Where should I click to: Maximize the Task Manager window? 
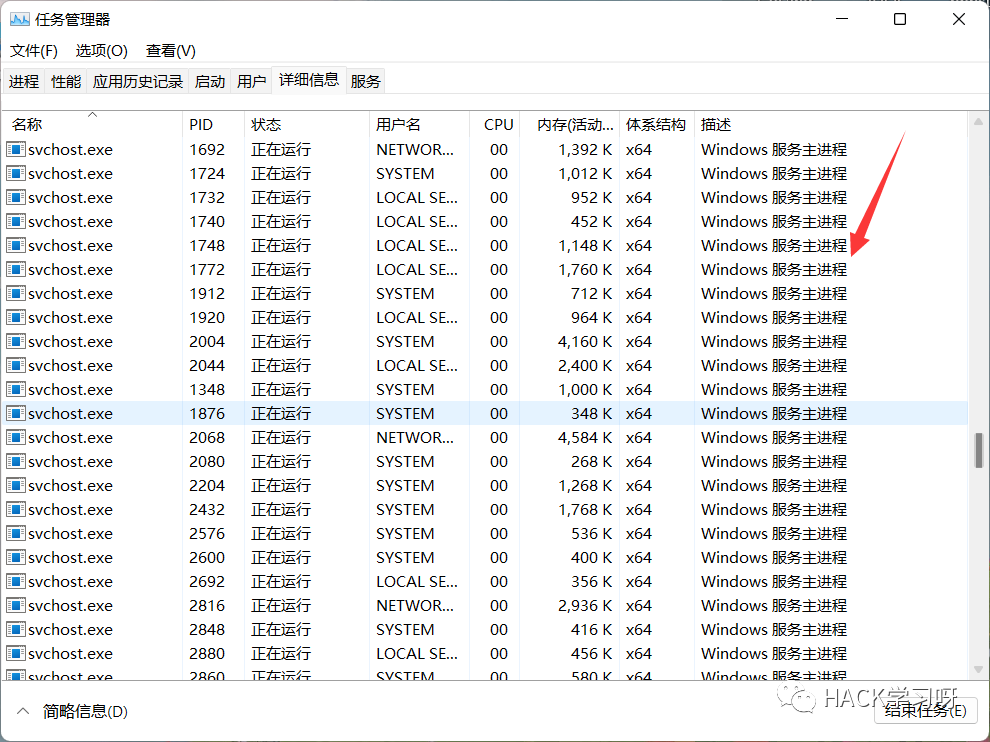click(900, 20)
